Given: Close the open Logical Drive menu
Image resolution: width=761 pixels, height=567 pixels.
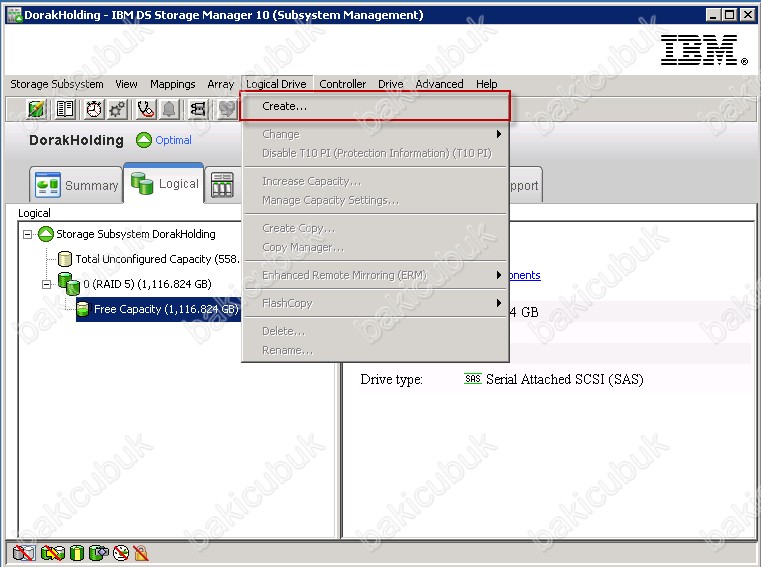Looking at the screenshot, I should pyautogui.click(x=276, y=84).
